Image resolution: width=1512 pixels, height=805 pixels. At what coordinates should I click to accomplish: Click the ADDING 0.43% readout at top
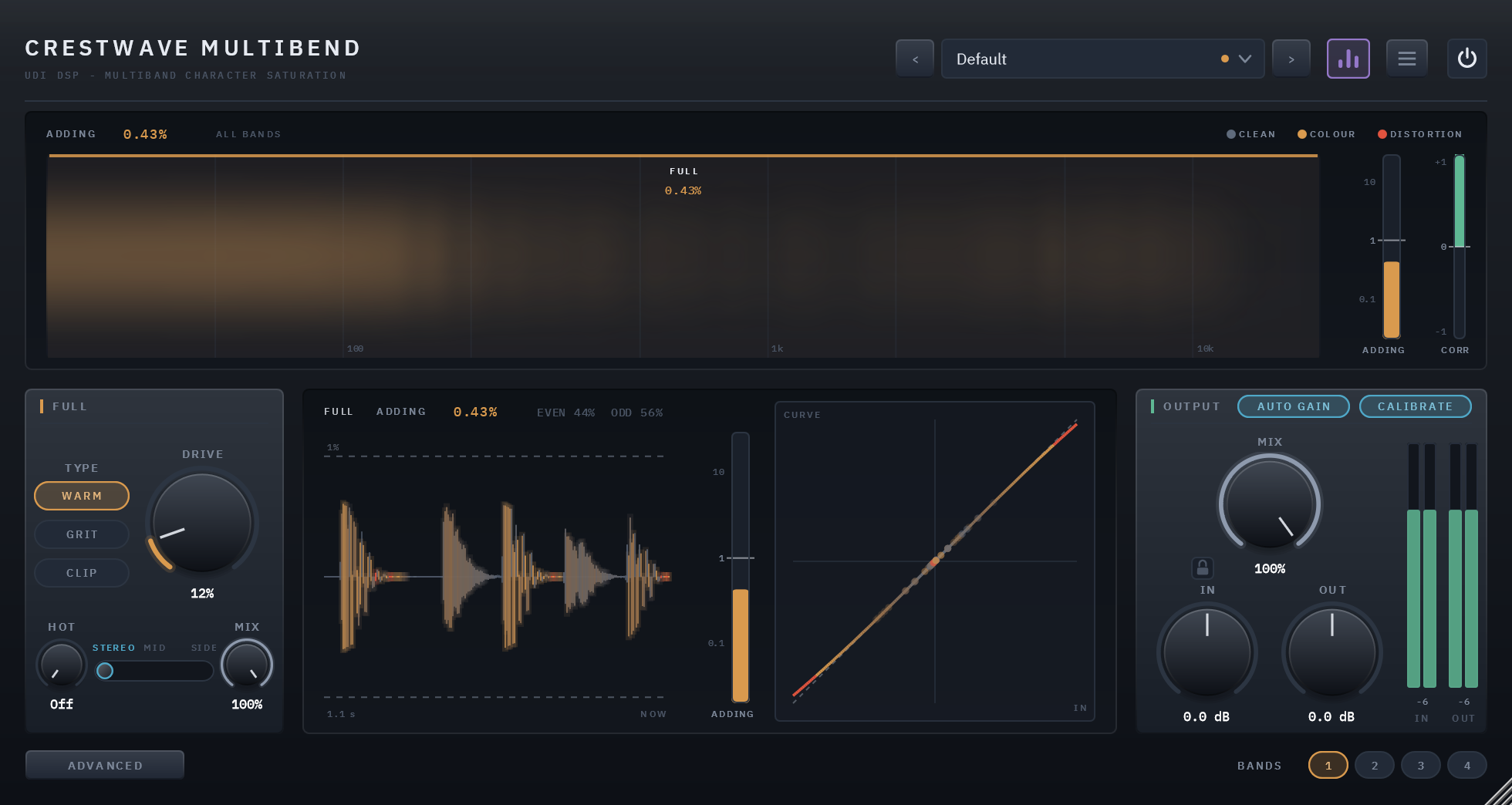(106, 134)
